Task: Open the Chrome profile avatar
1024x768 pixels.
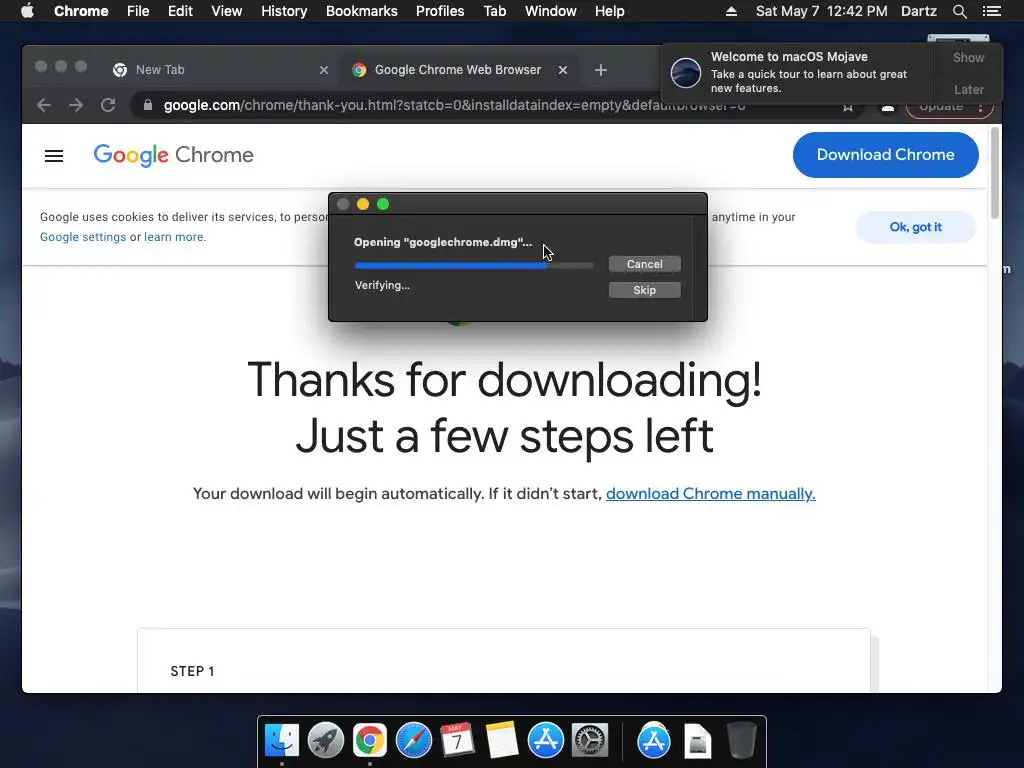Action: point(888,108)
